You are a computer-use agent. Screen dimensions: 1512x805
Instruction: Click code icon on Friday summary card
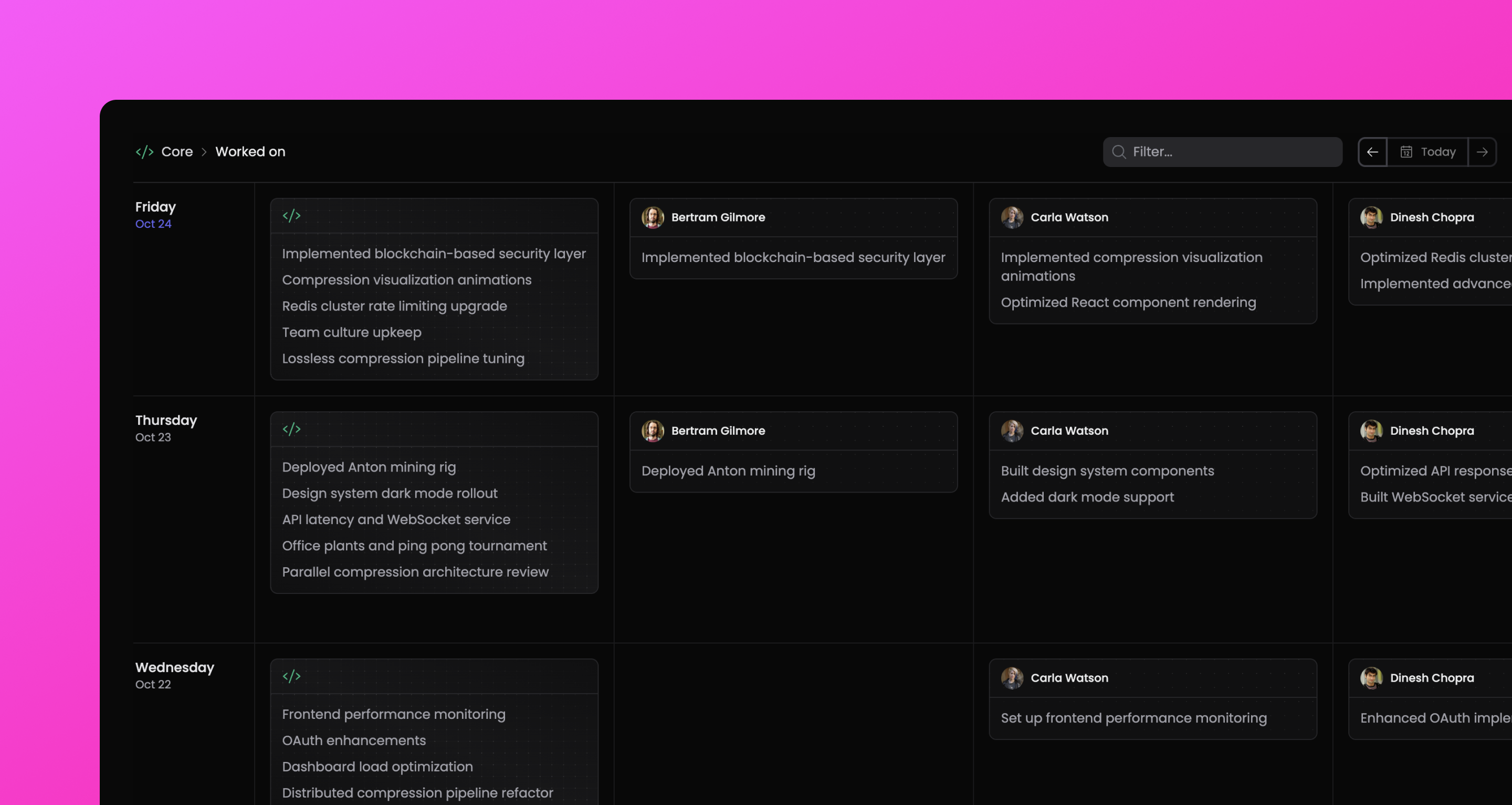coord(291,215)
